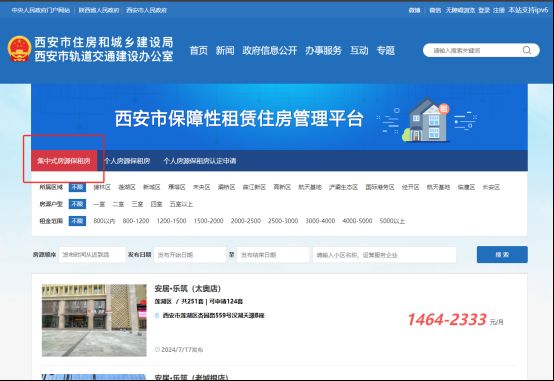The height and width of the screenshot is (381, 554).
Task: Pick the 3000-4000 rent range
Action: click(x=320, y=221)
